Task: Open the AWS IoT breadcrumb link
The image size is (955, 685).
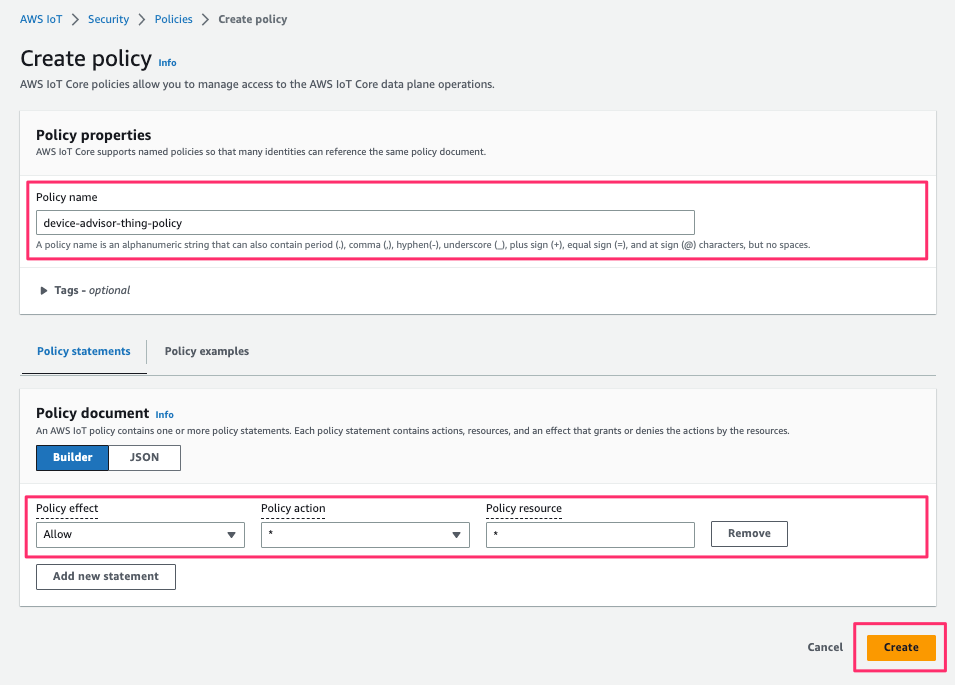Action: [x=40, y=18]
